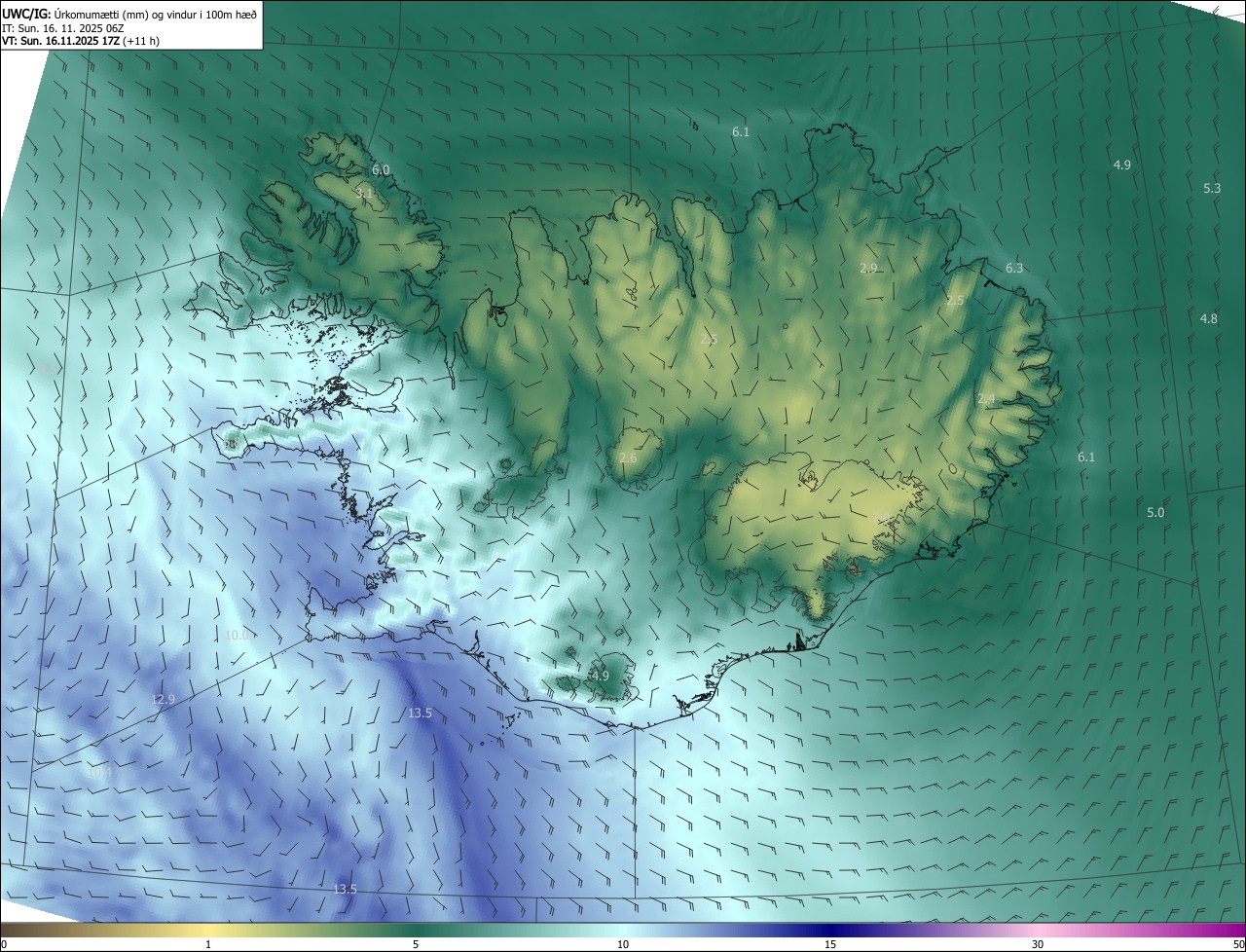Select the 3.1 value label on the map
This screenshot has width=1246, height=952.
pos(364,194)
